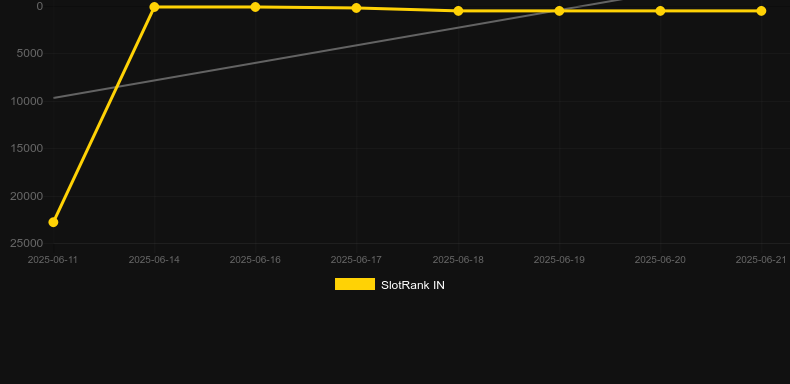Click the 25000 y-axis label
The image size is (790, 384).
[x=27, y=243]
